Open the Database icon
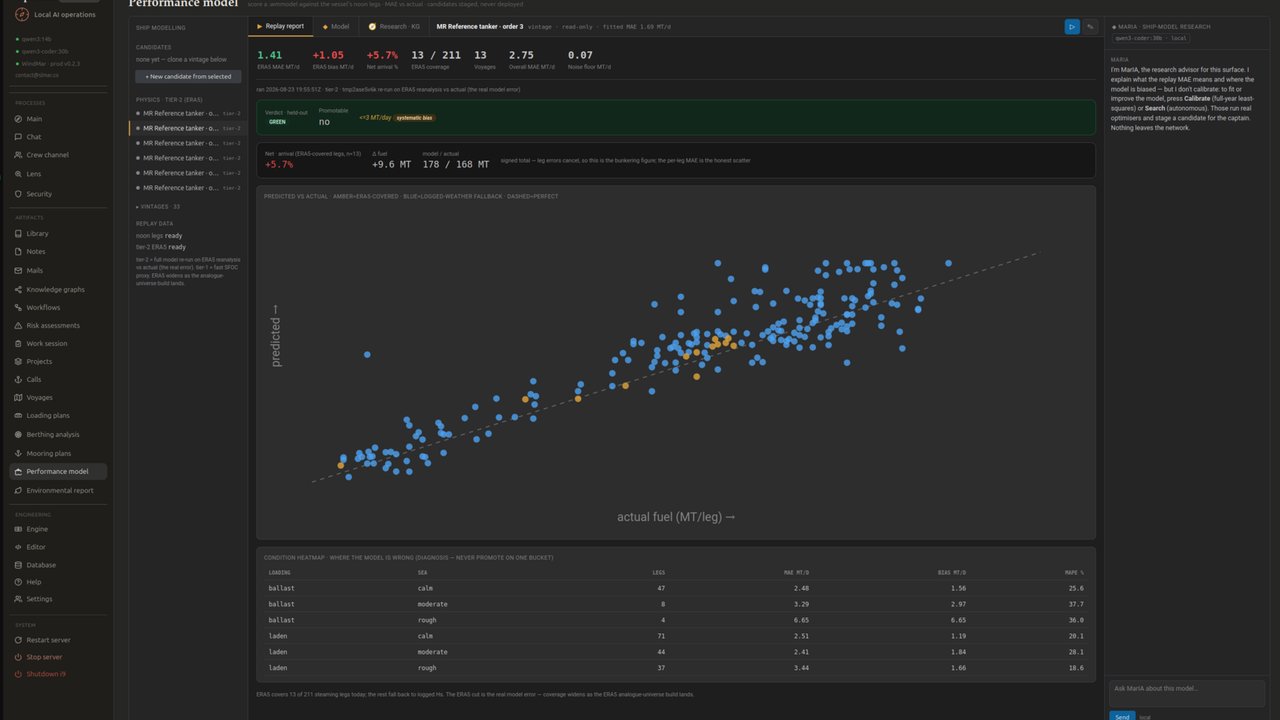Image resolution: width=1280 pixels, height=720 pixels. (18, 565)
